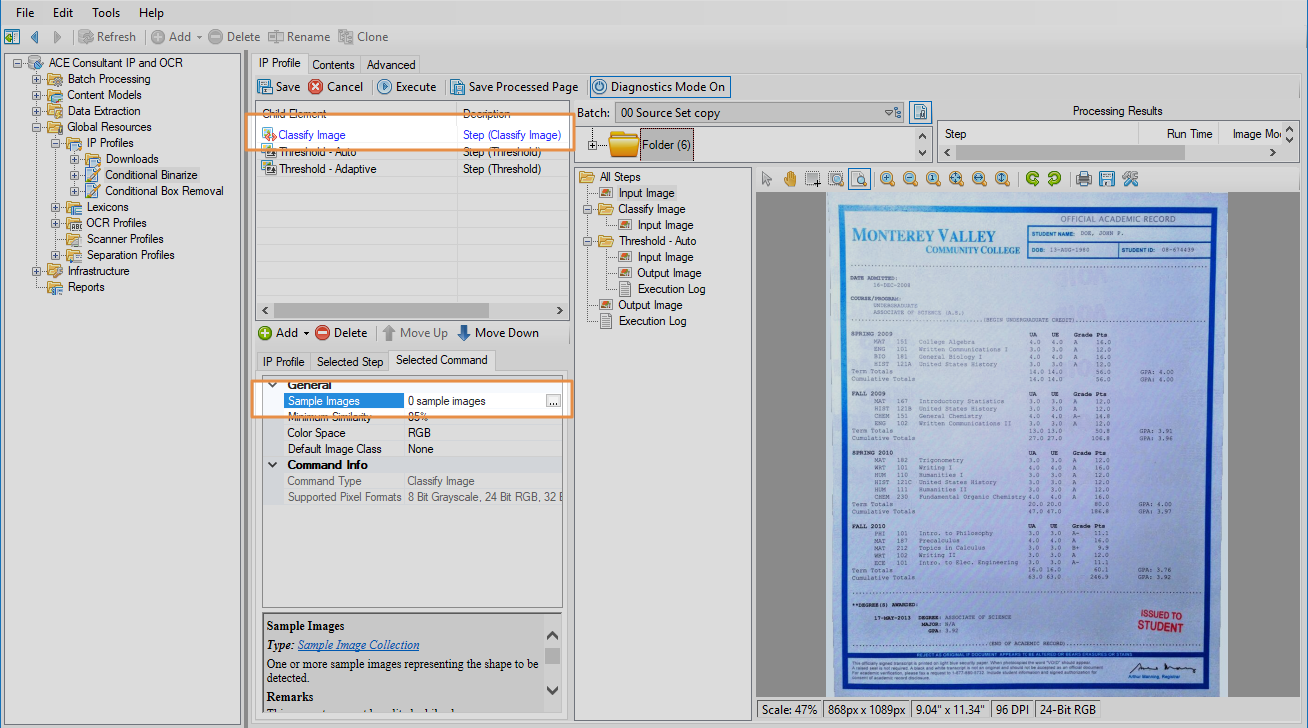This screenshot has height=728, width=1308.
Task: Activate the hand pan tool
Action: 790,179
